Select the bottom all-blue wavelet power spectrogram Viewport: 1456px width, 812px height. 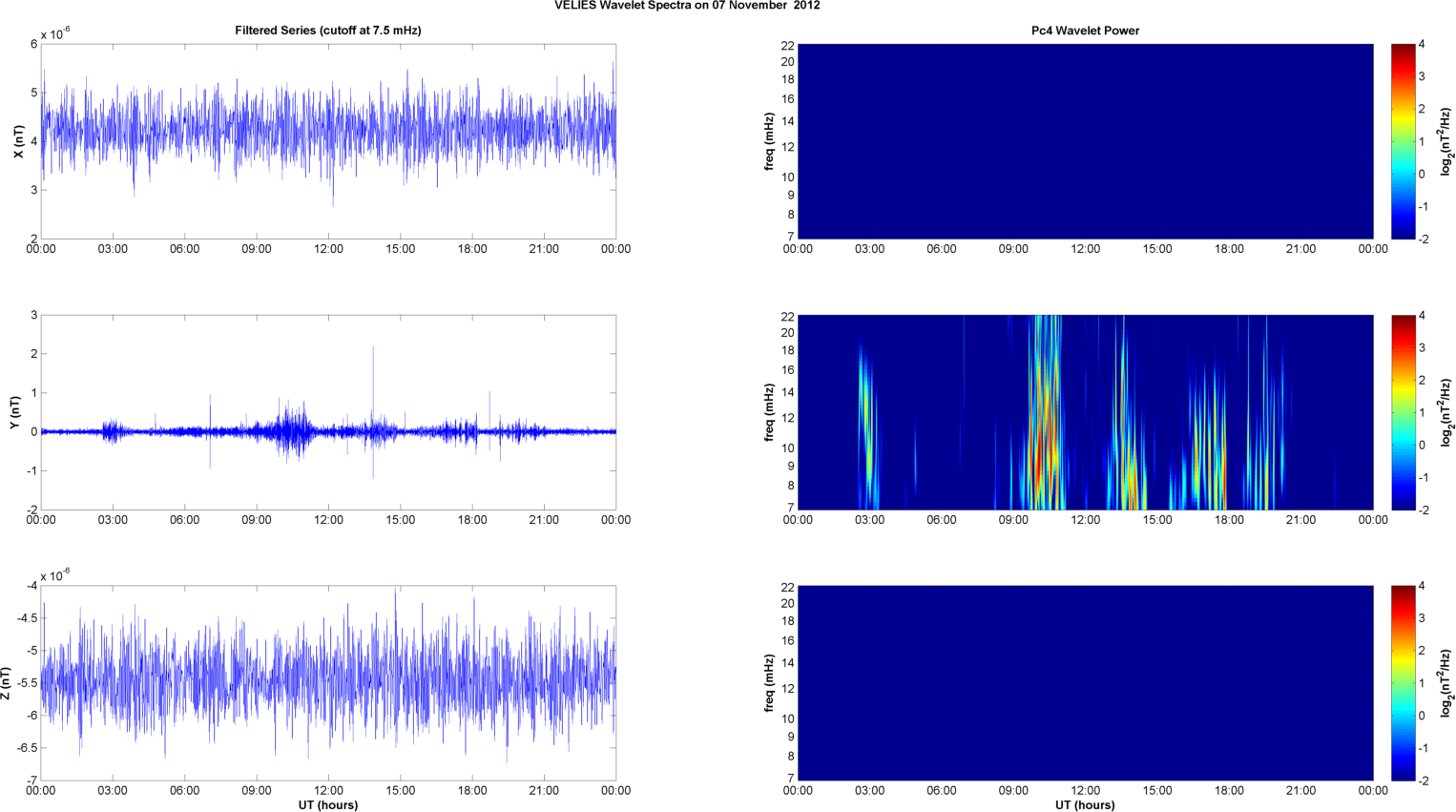tap(1085, 683)
